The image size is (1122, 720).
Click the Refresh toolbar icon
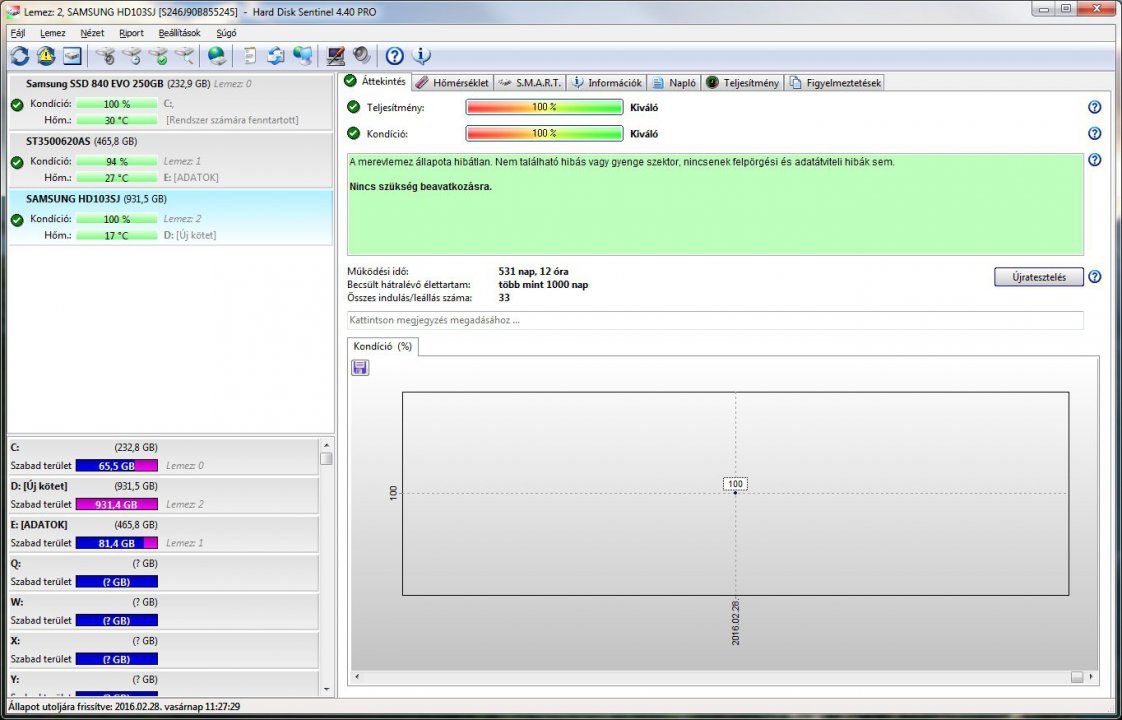tap(20, 56)
